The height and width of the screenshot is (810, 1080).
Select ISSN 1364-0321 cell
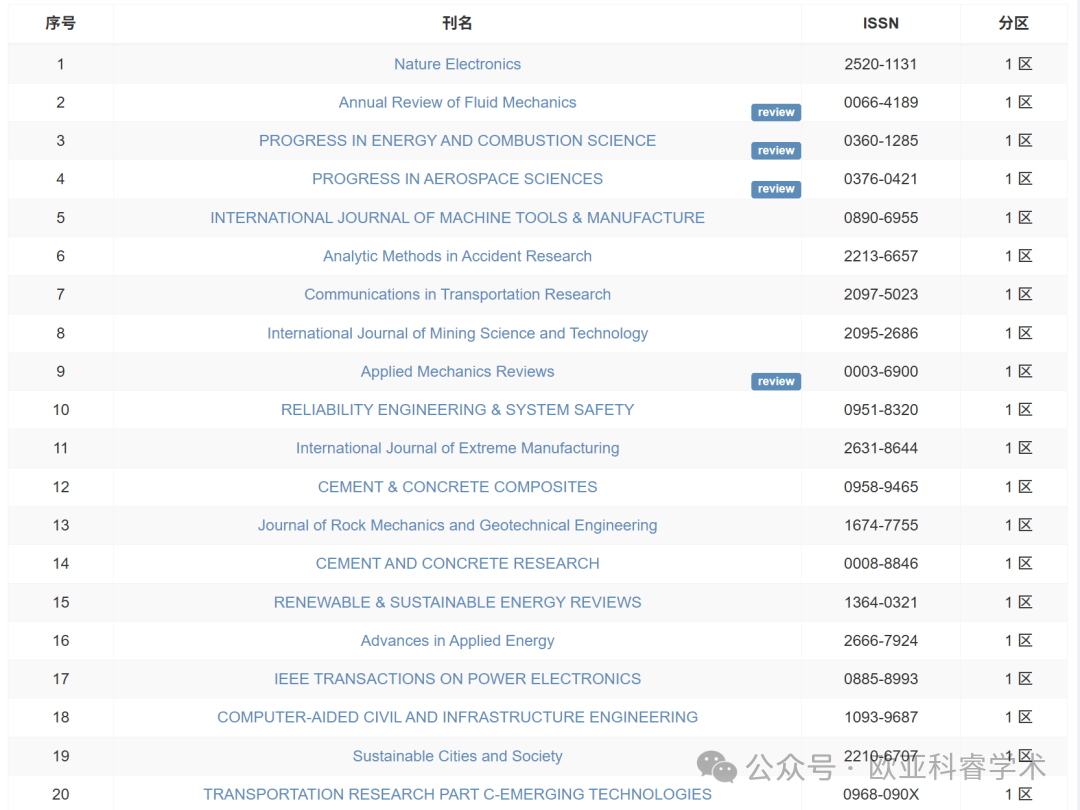coord(881,603)
